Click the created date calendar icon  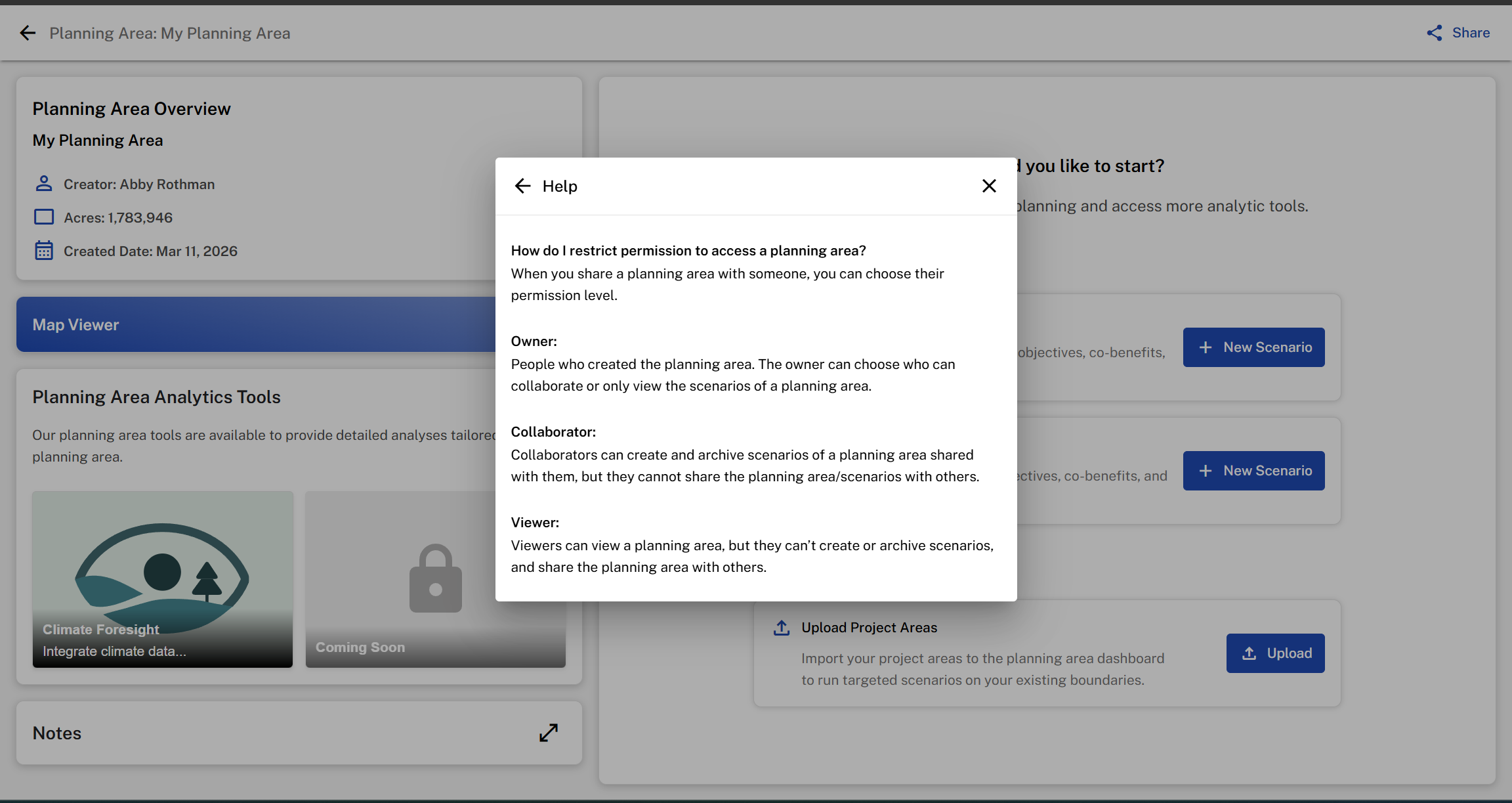(44, 251)
